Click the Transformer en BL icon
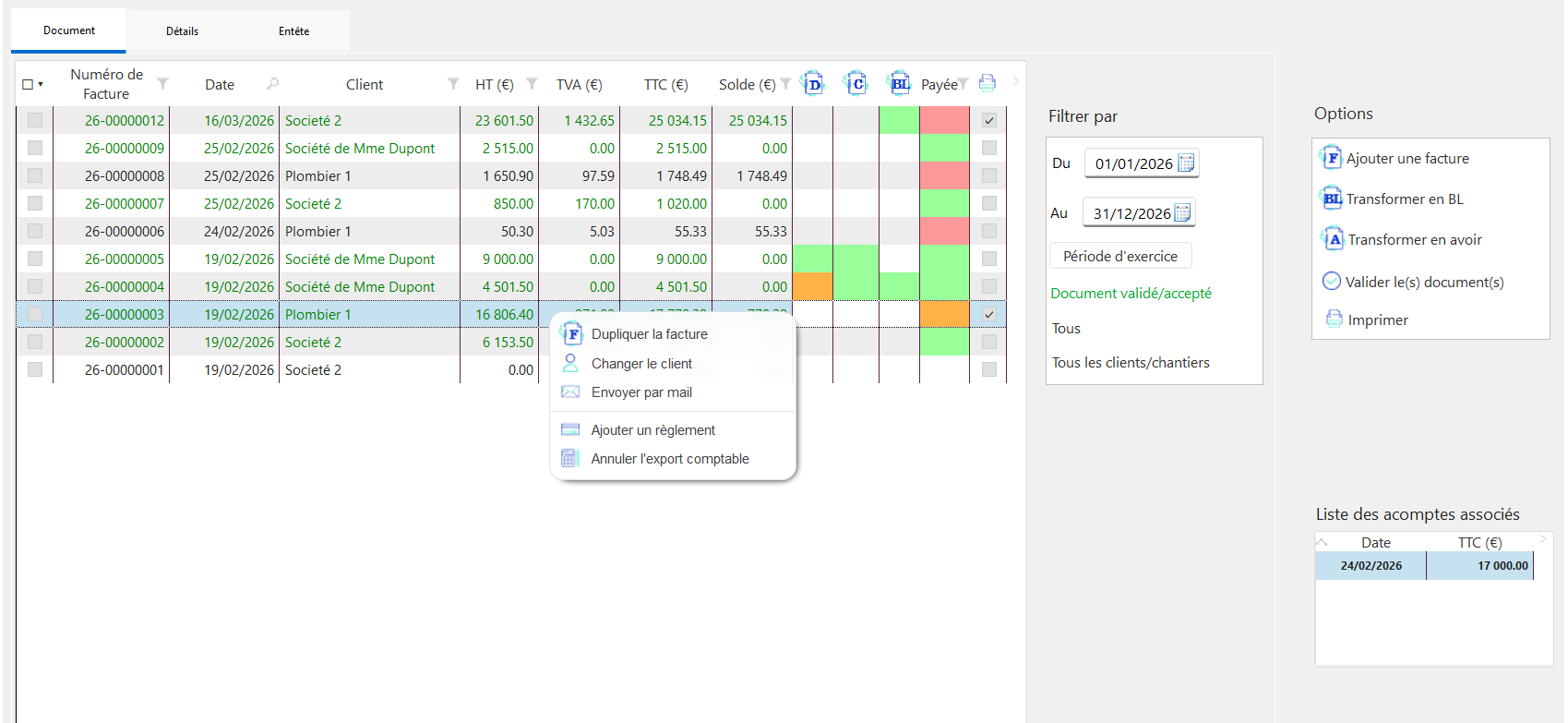 (x=1332, y=199)
